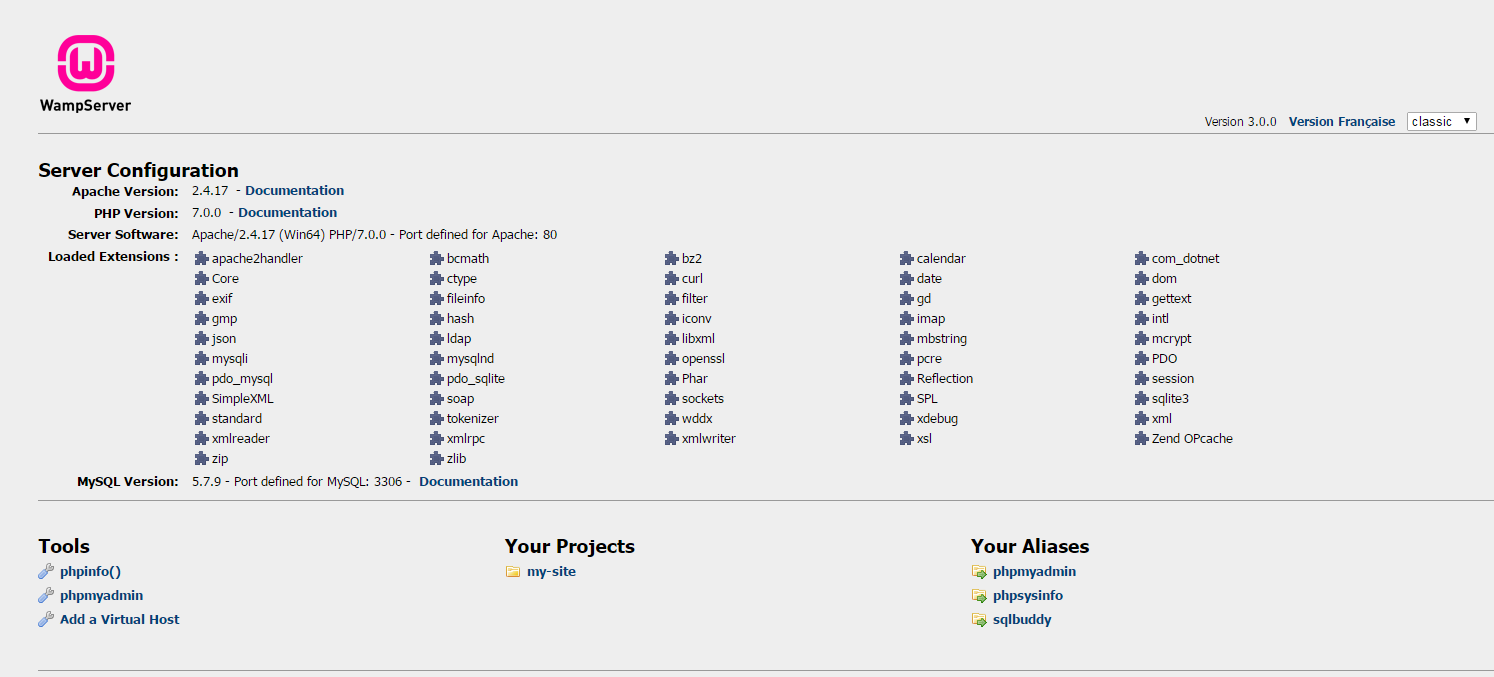Click the puzzle icon beside sqlite3
This screenshot has height=677, width=1494.
tap(1142, 398)
